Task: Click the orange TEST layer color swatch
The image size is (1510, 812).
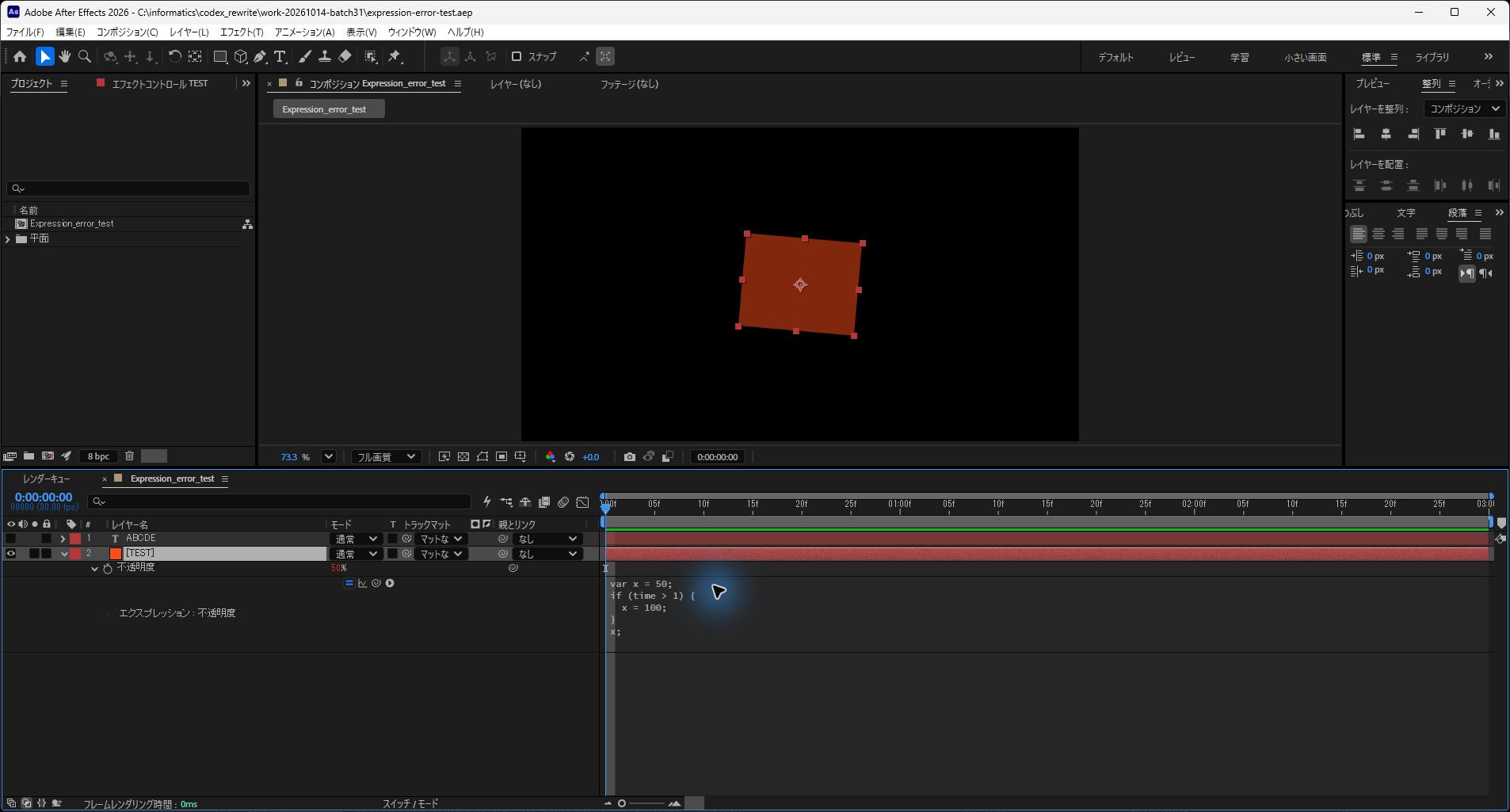Action: click(x=116, y=554)
